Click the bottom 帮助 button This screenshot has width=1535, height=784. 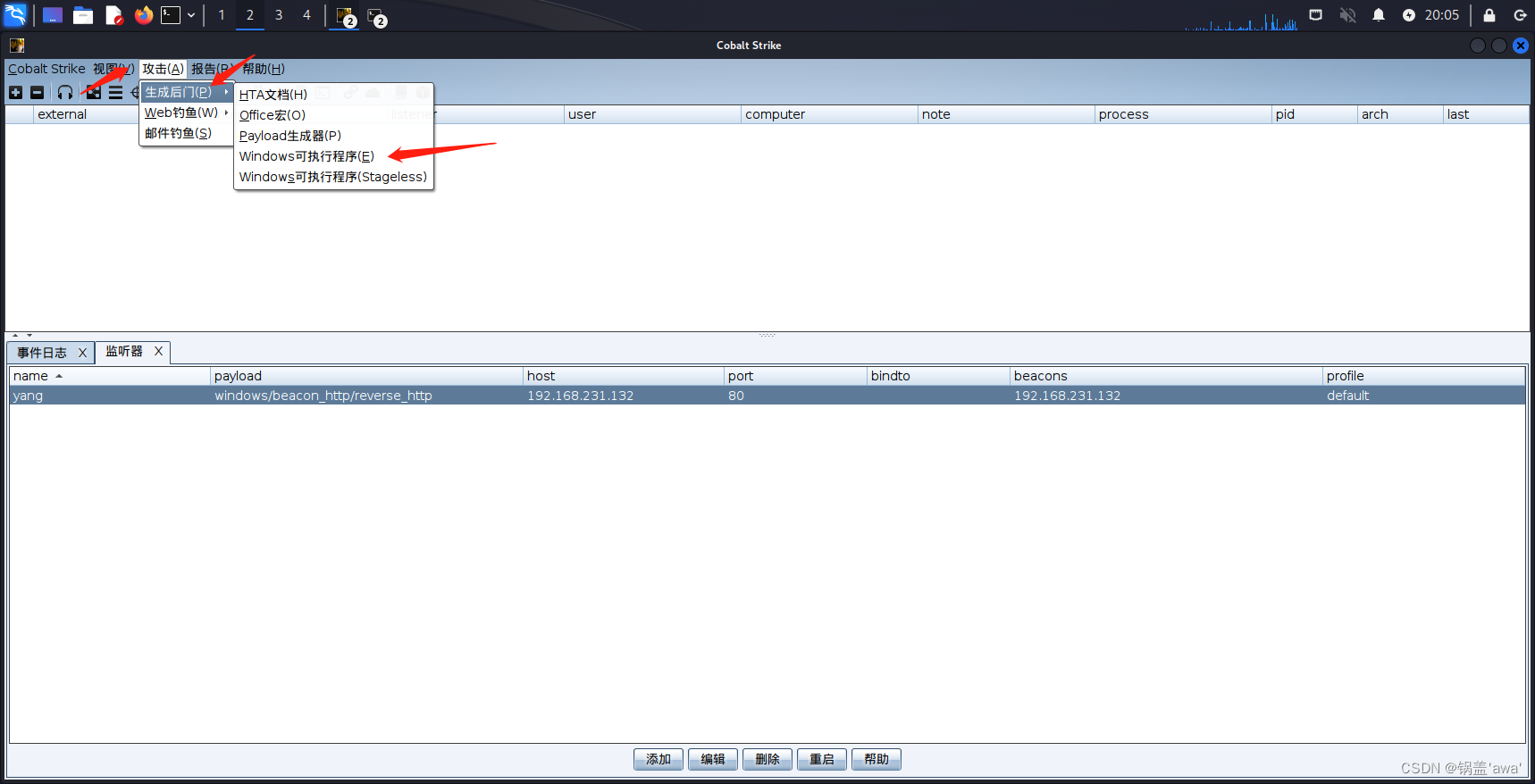877,759
